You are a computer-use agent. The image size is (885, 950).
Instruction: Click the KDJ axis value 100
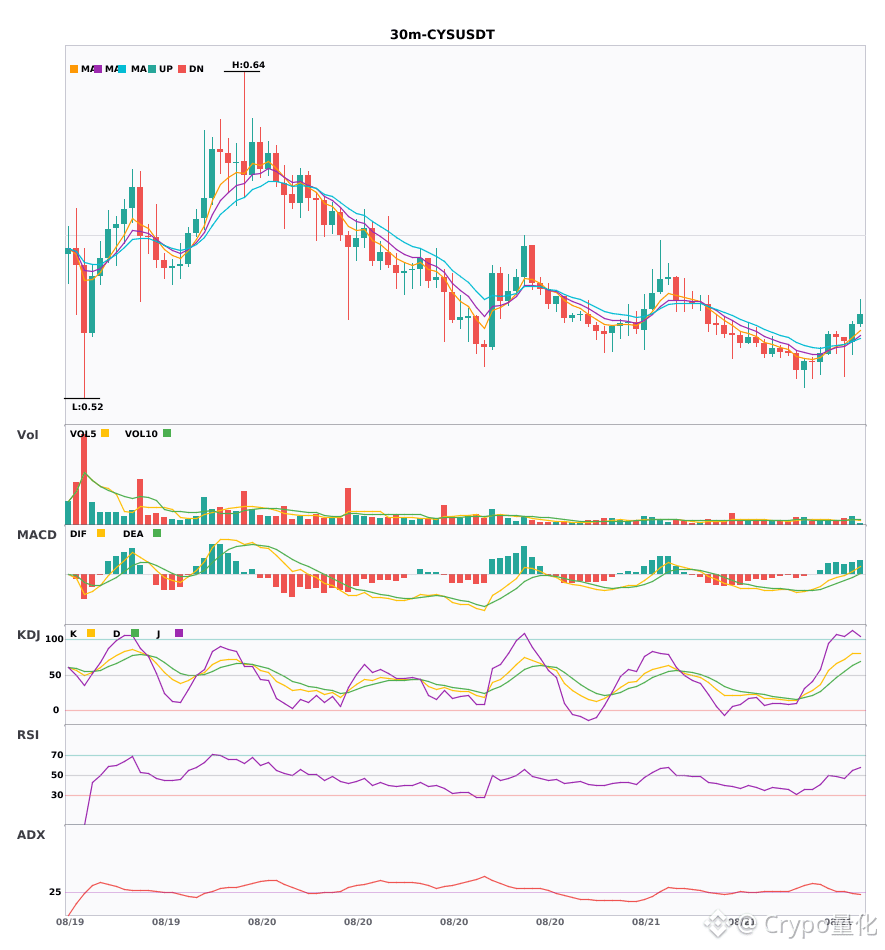pos(55,639)
